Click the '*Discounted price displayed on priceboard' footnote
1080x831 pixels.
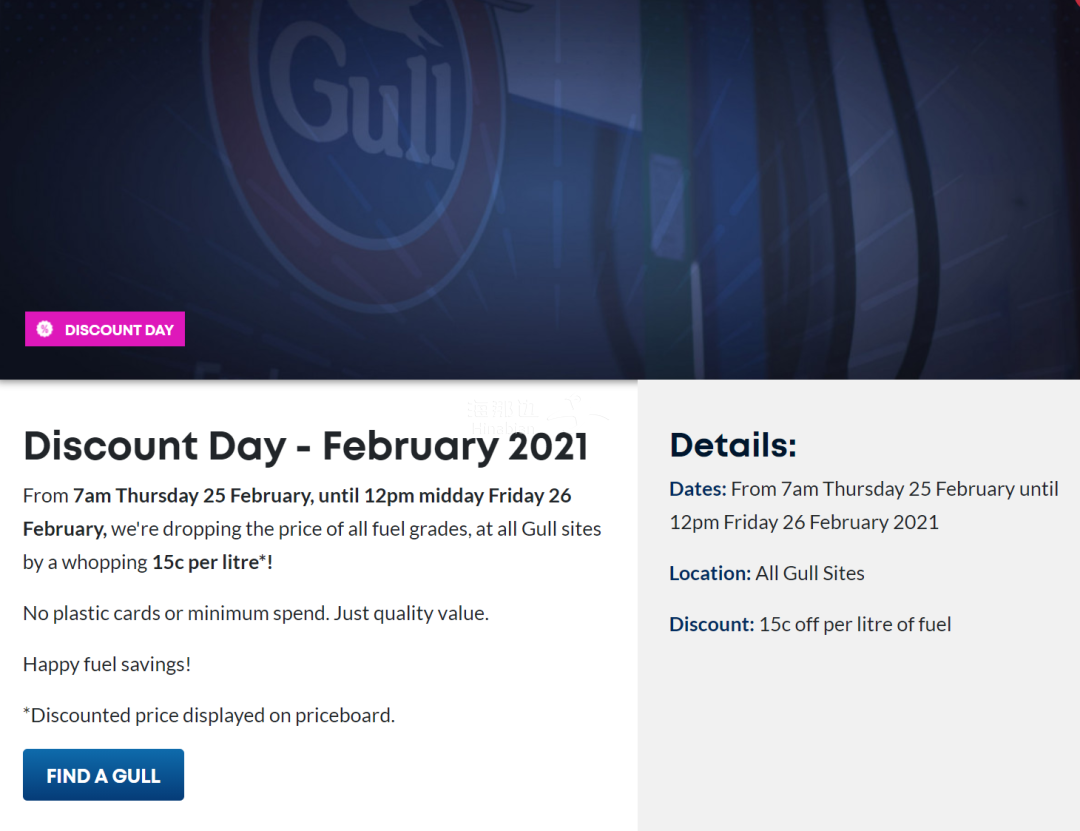(x=209, y=715)
